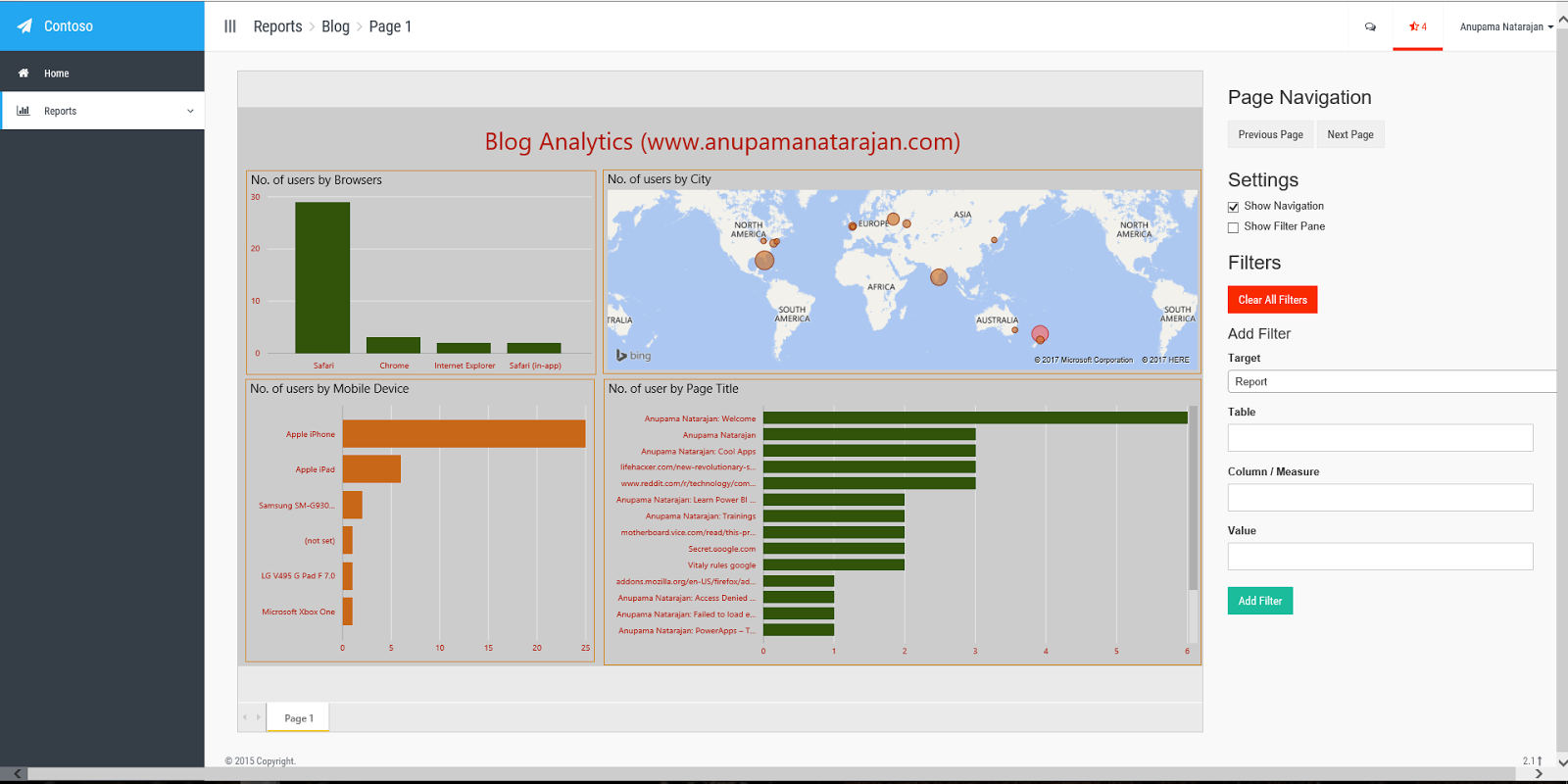Click the Page Title chart vertical scrollbar
The height and width of the screenshot is (784, 1568).
pos(1193,498)
